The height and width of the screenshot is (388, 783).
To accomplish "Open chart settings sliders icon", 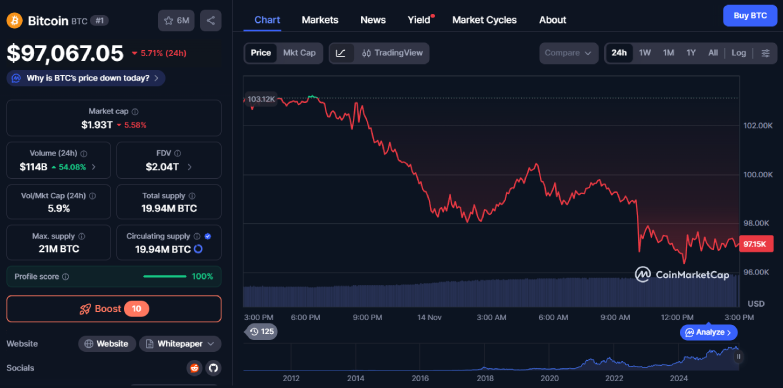I will coord(766,53).
